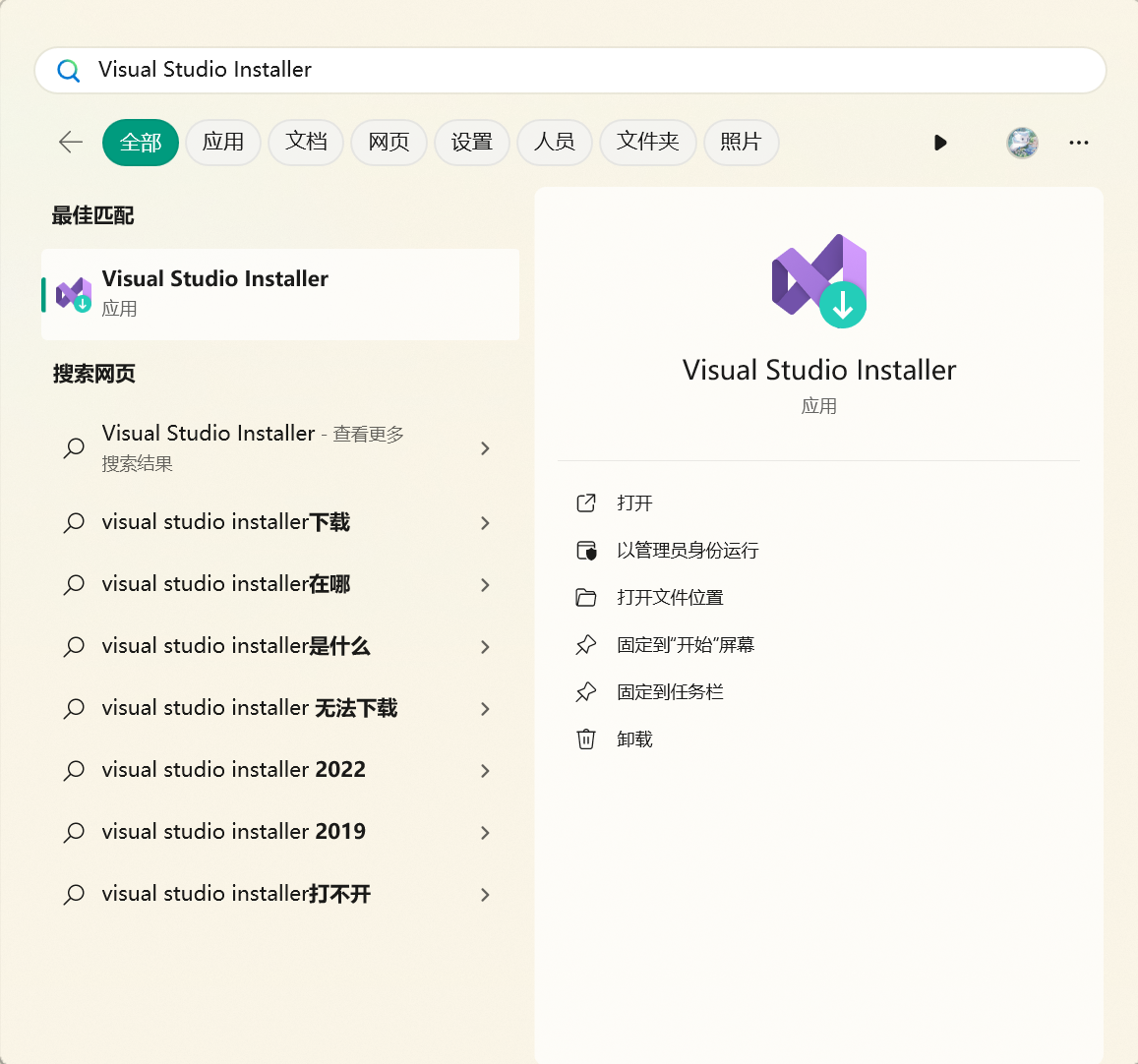Click the trash icon beside 卸载

click(x=588, y=739)
